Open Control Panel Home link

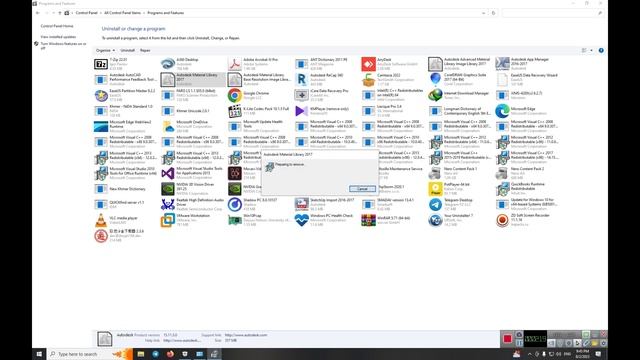click(57, 26)
